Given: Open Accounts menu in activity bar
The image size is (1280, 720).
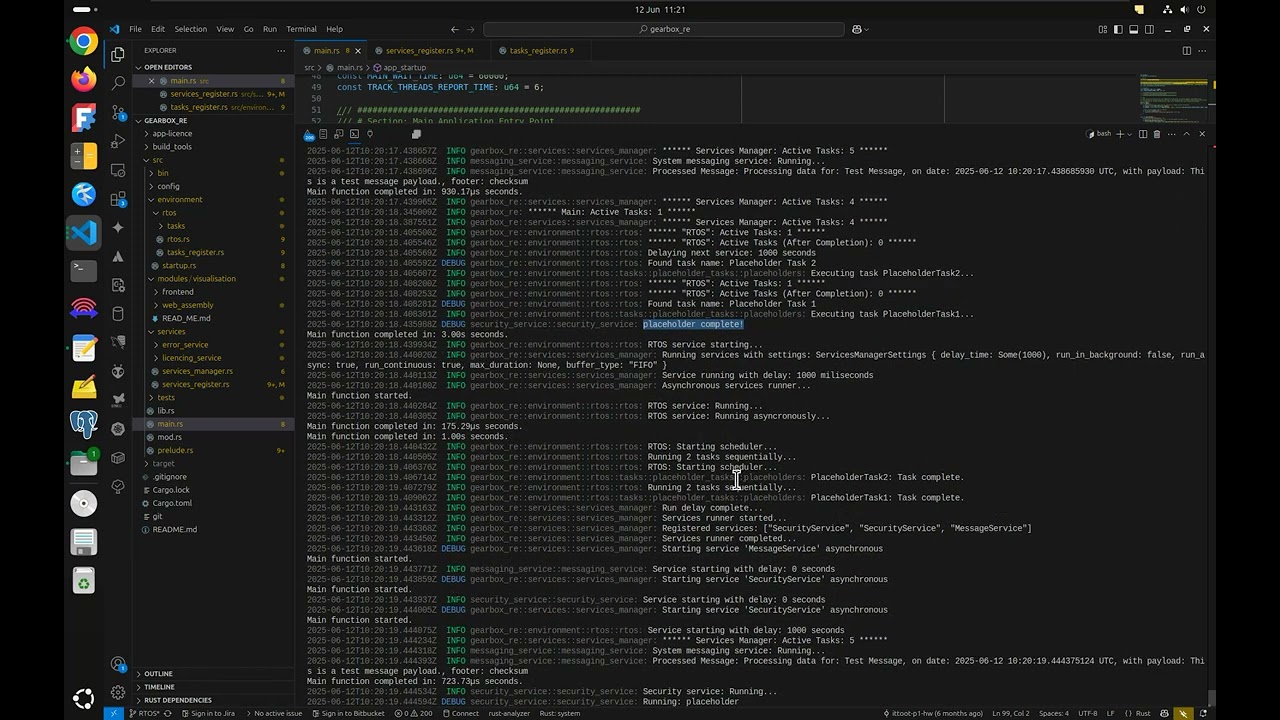Looking at the screenshot, I should (x=118, y=665).
